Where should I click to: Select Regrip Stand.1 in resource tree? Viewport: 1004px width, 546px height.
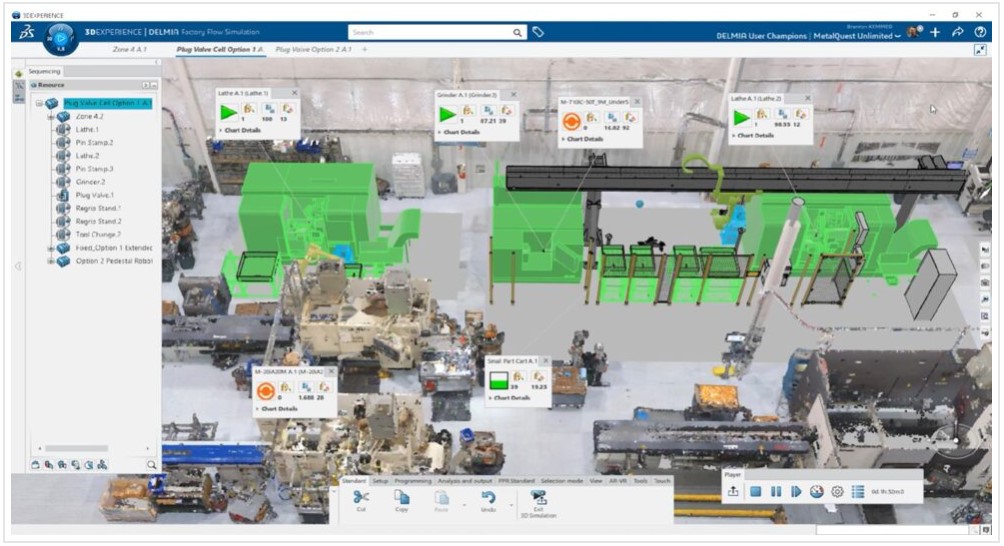tap(98, 209)
